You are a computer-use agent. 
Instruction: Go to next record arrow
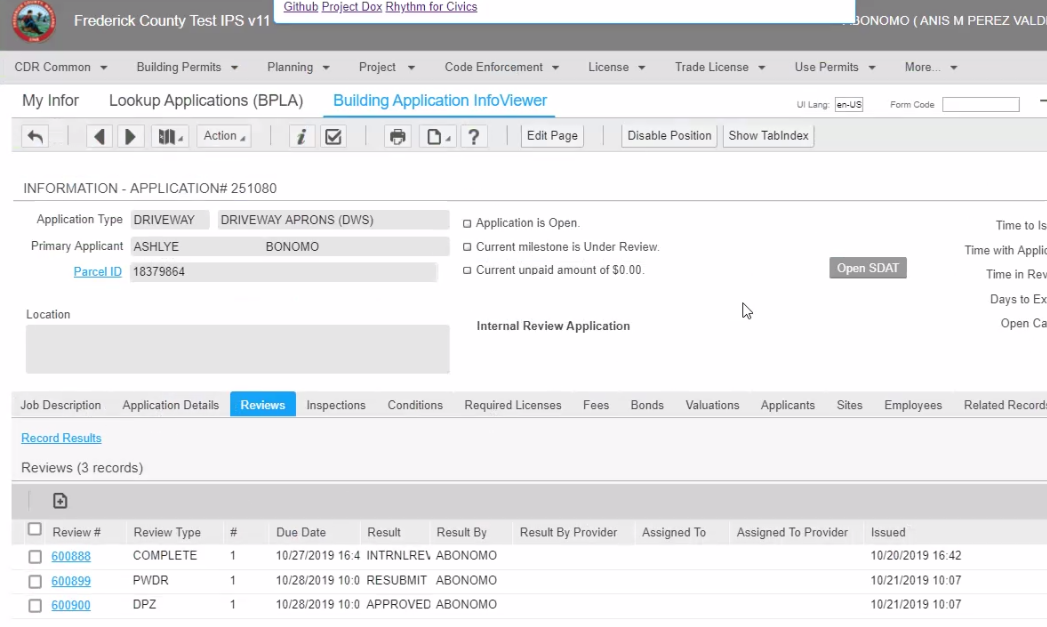pos(130,136)
